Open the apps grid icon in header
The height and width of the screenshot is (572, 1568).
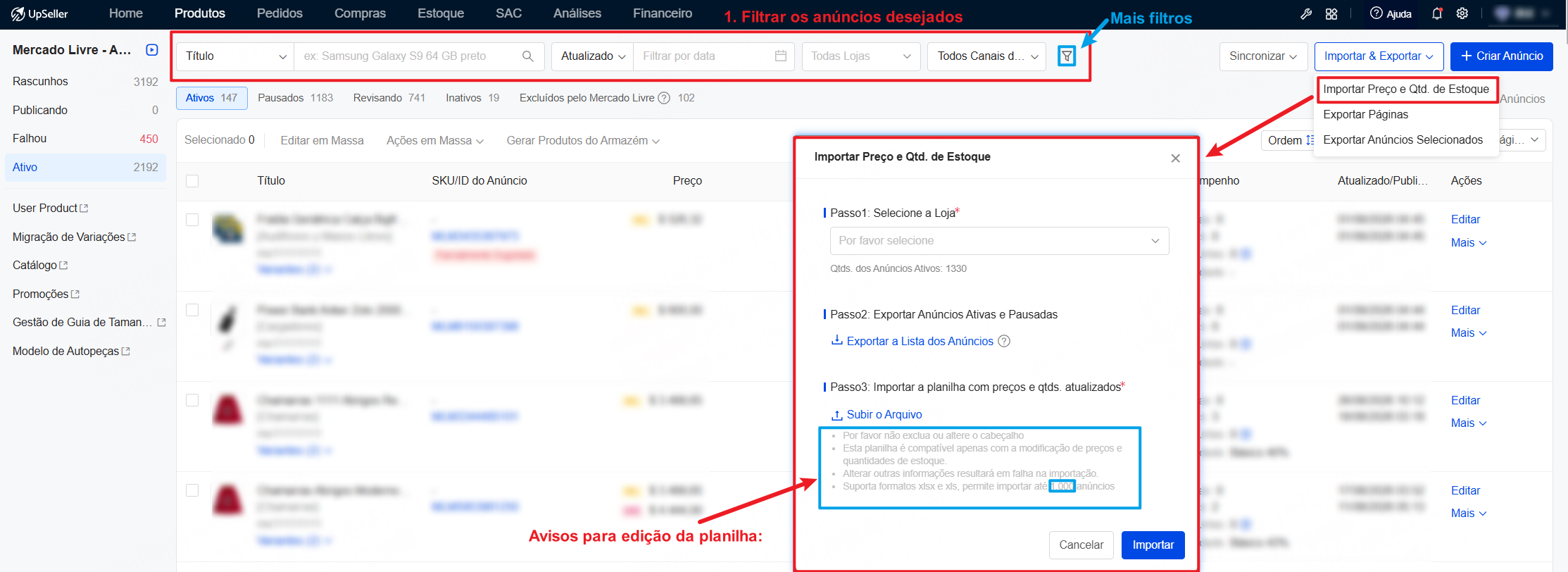1331,13
